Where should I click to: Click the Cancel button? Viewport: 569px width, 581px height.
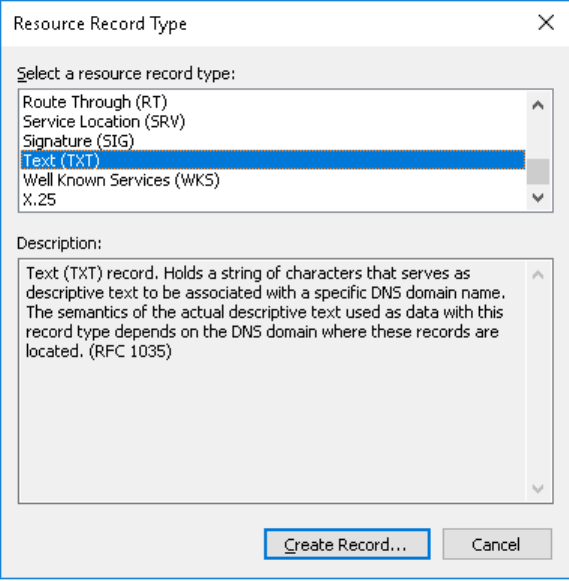pos(497,544)
